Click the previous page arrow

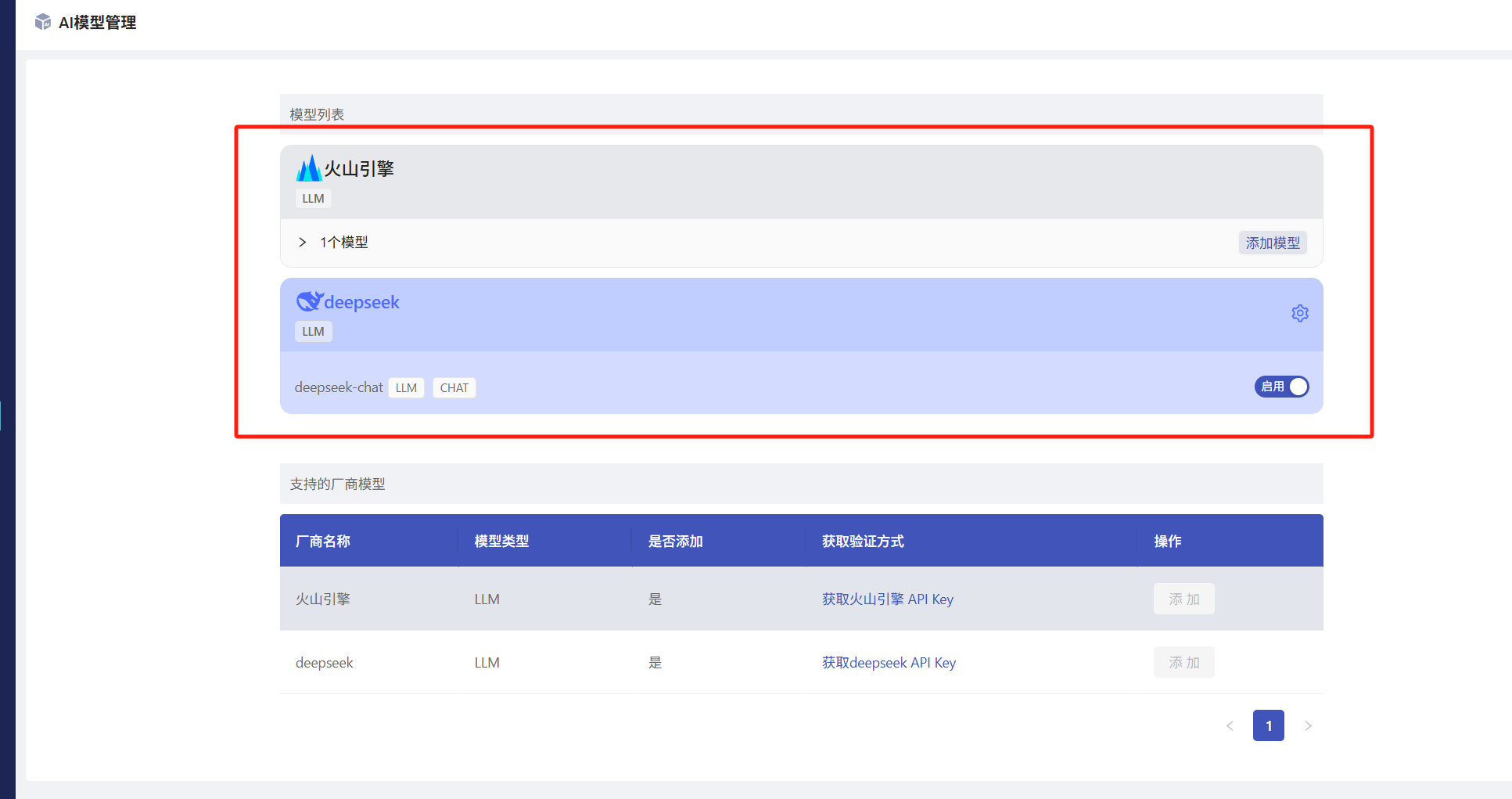point(1230,725)
